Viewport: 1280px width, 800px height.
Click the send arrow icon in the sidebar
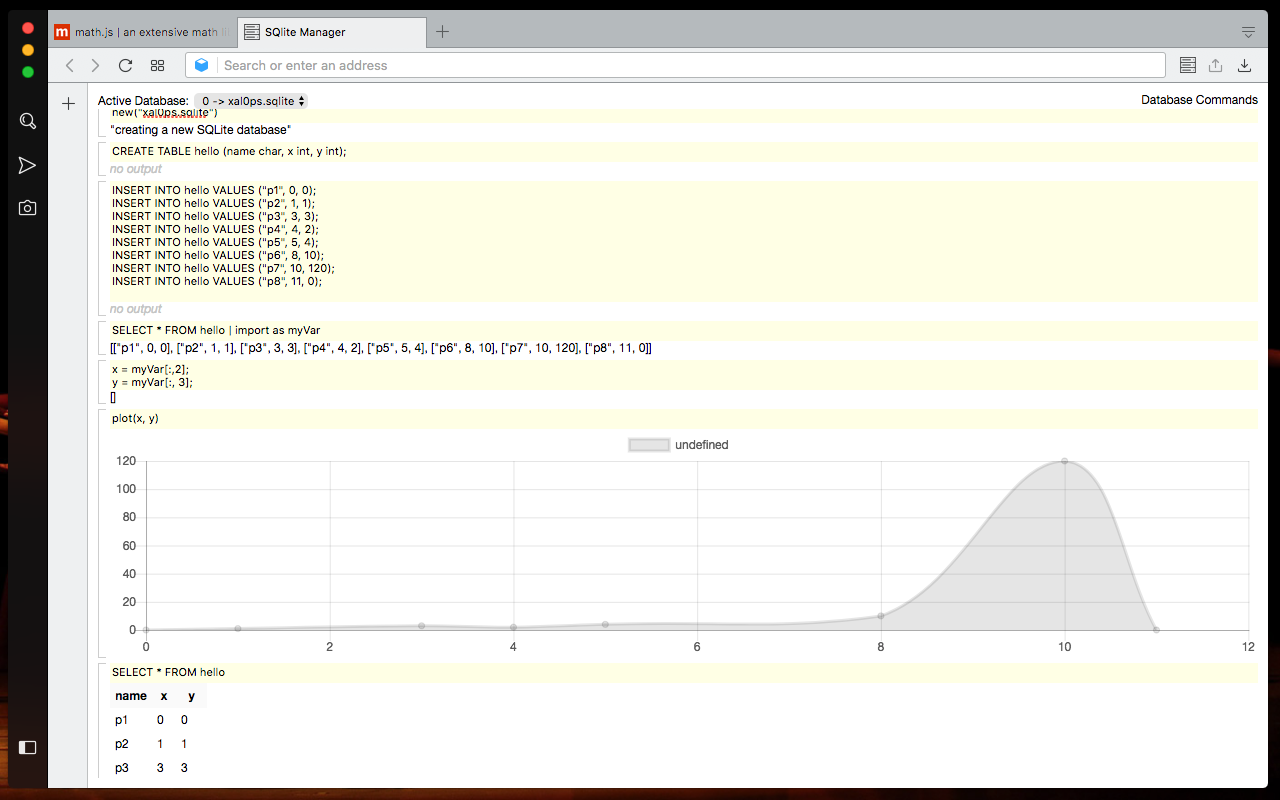[27, 164]
